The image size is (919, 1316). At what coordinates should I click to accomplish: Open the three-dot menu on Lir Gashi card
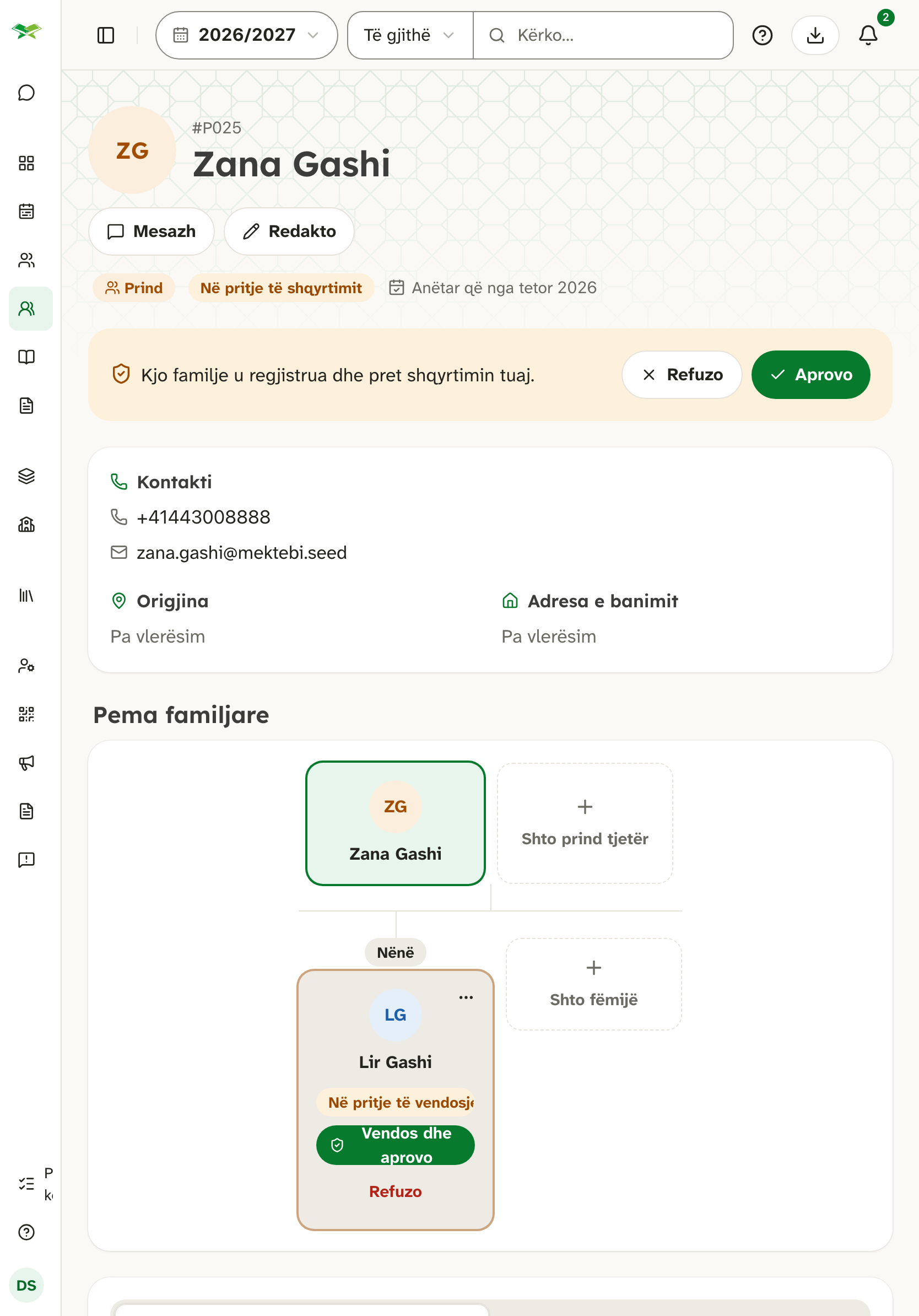466,998
